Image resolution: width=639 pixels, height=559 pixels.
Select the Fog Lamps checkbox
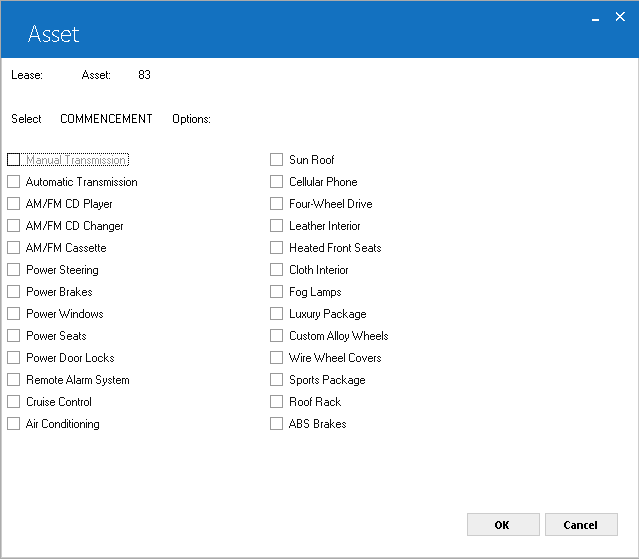[276, 292]
